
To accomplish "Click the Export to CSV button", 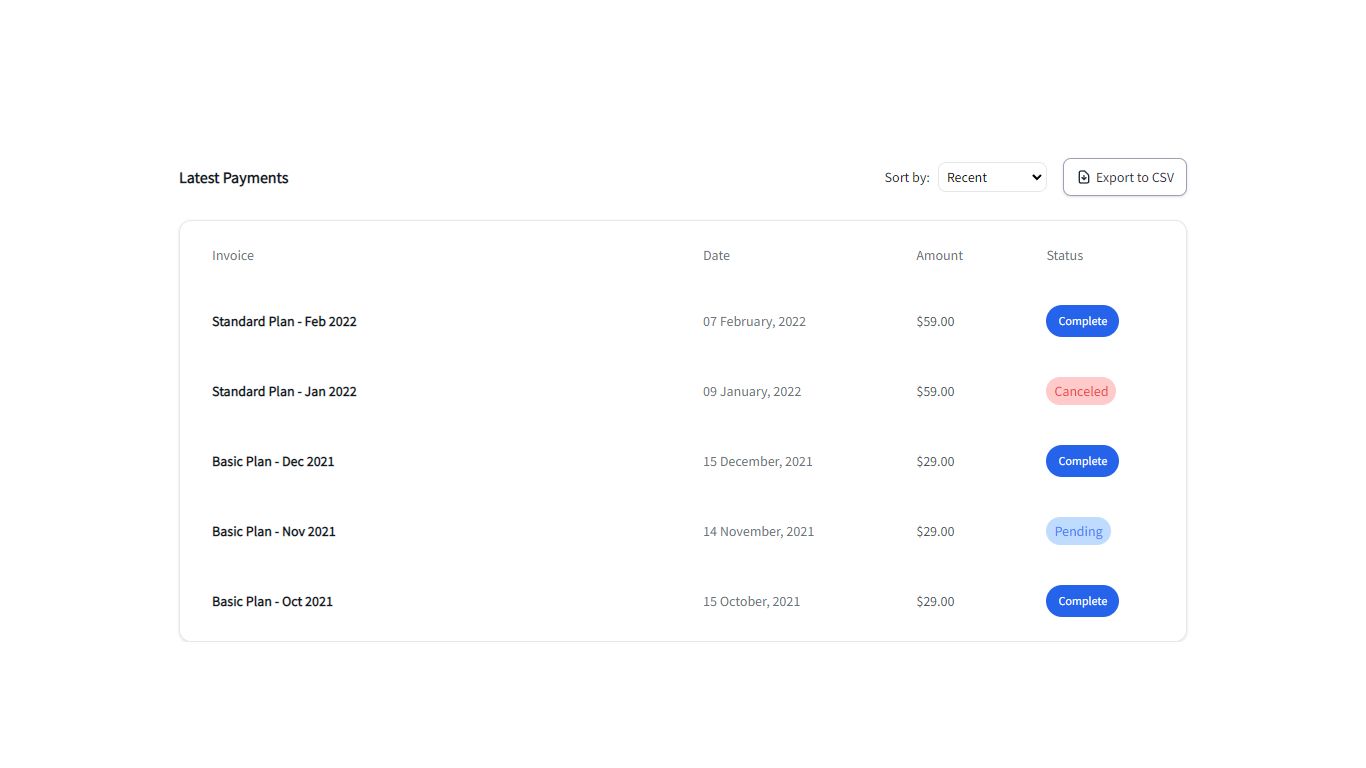I will click(1124, 177).
